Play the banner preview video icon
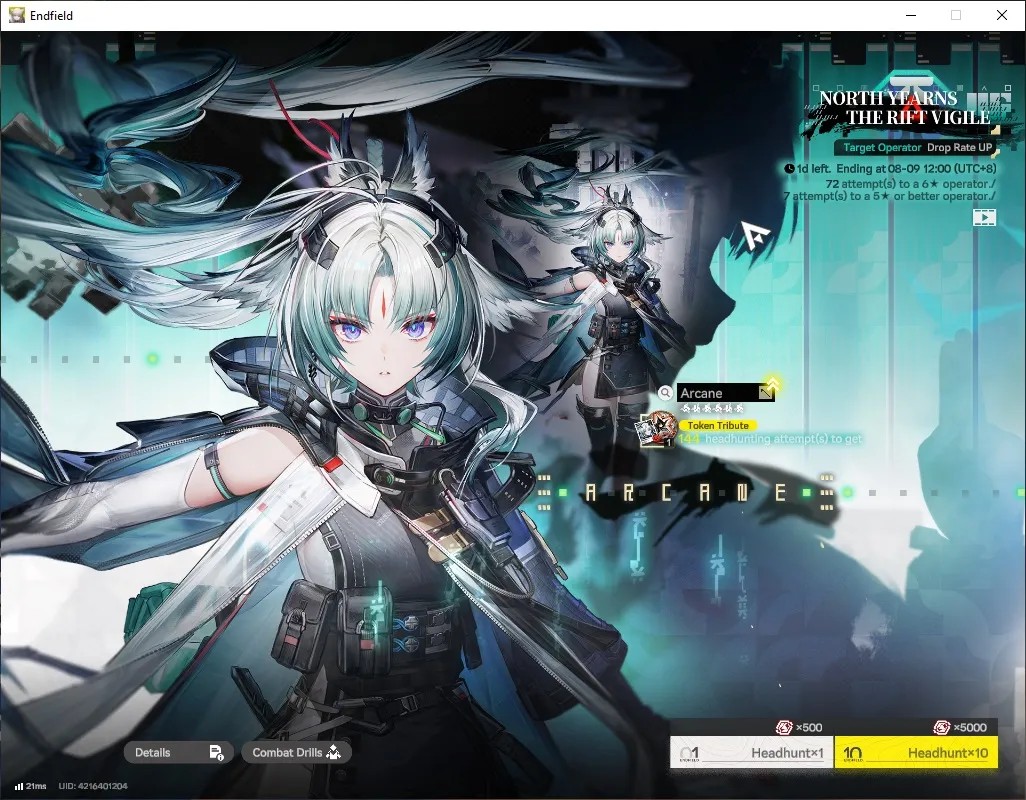 pos(984,217)
